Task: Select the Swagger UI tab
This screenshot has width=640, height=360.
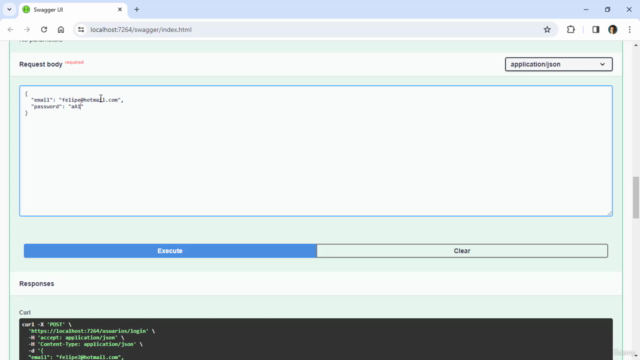Action: coord(73,9)
